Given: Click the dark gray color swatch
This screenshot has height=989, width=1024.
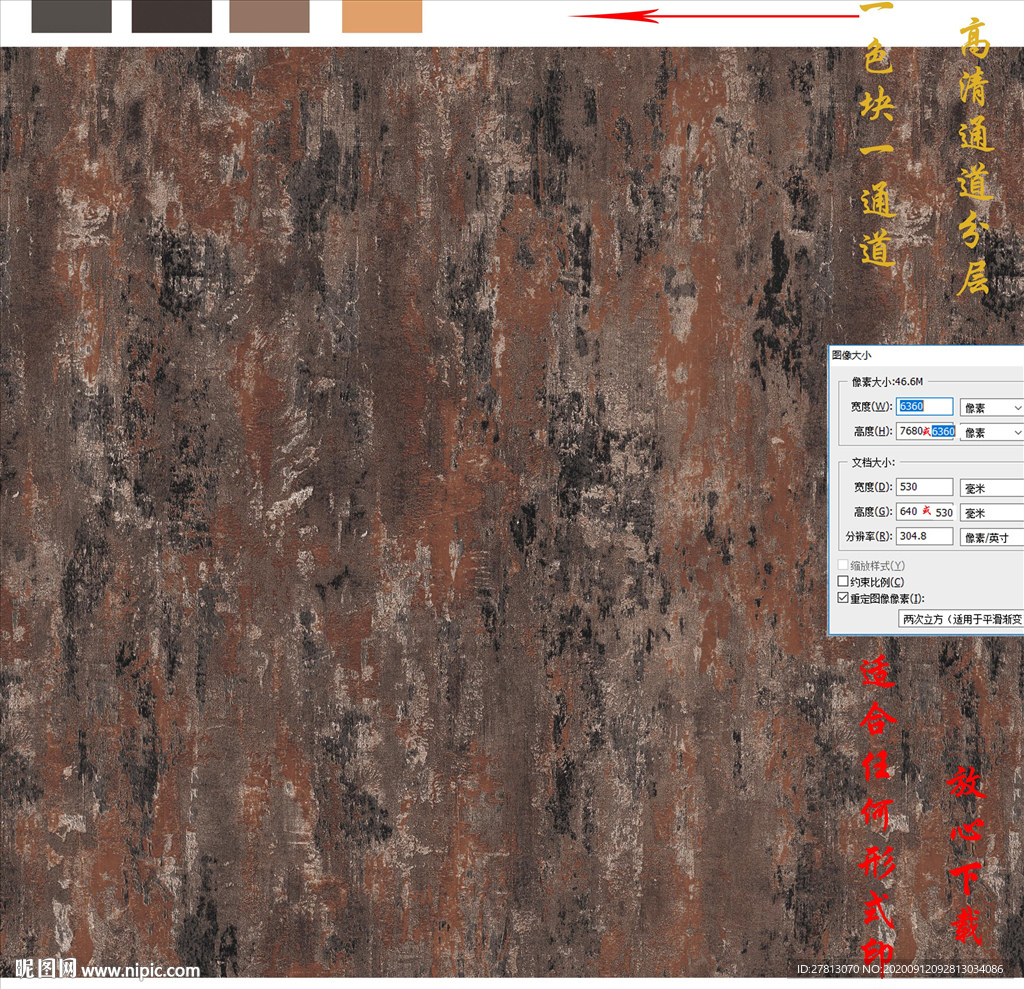Looking at the screenshot, I should (71, 16).
